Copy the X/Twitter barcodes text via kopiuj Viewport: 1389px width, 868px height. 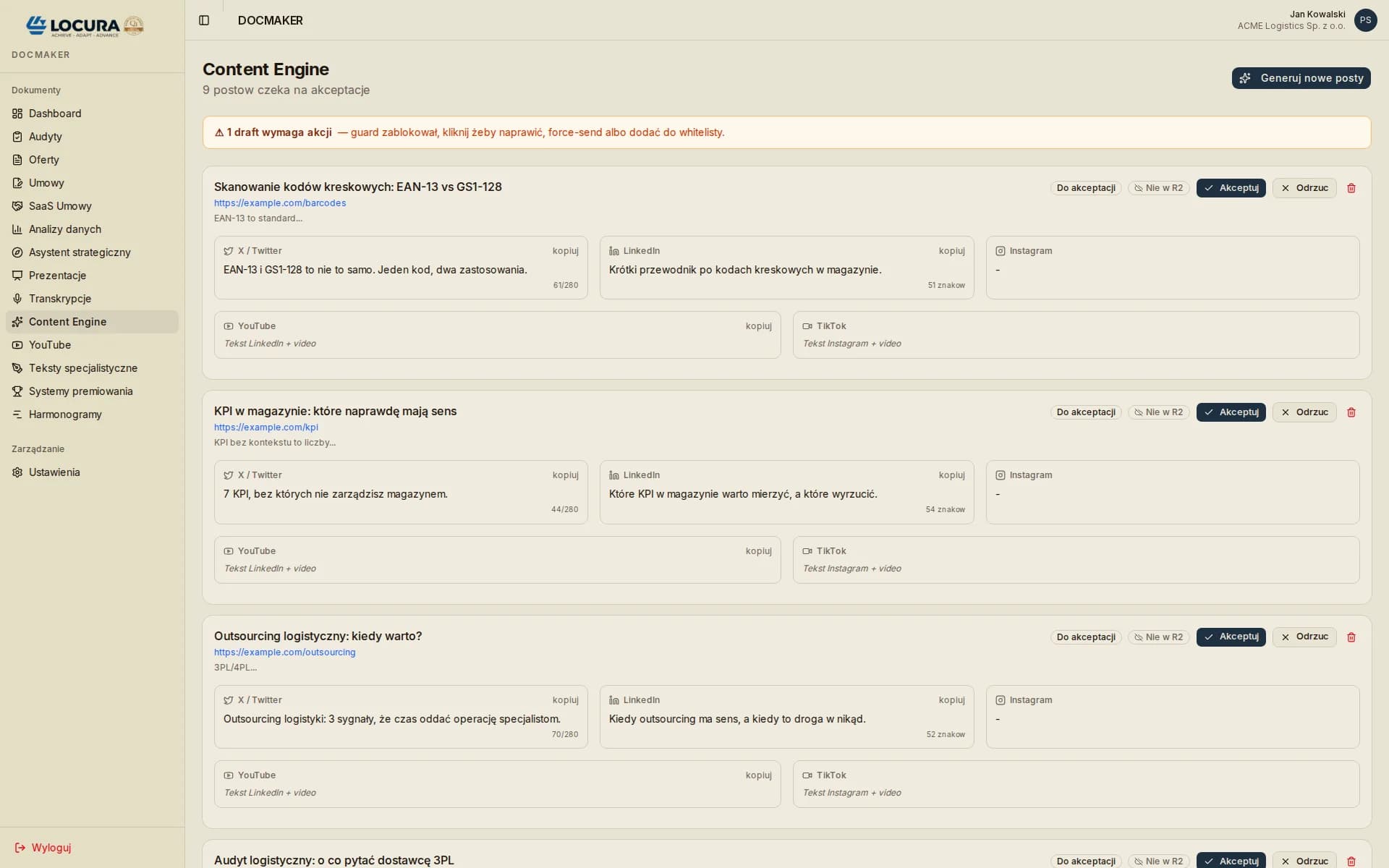pos(565,250)
